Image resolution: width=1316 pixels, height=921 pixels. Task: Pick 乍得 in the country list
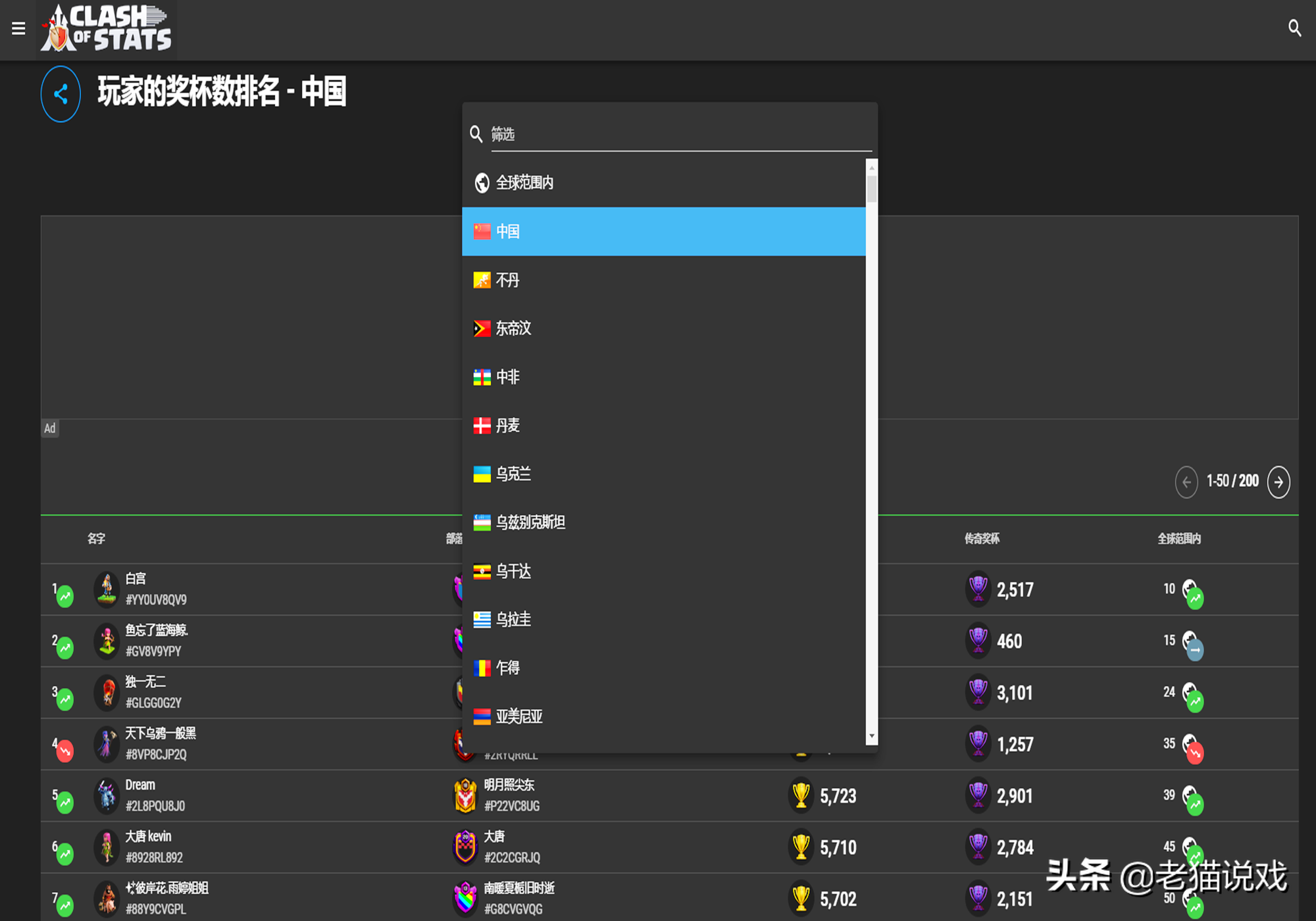coord(664,668)
